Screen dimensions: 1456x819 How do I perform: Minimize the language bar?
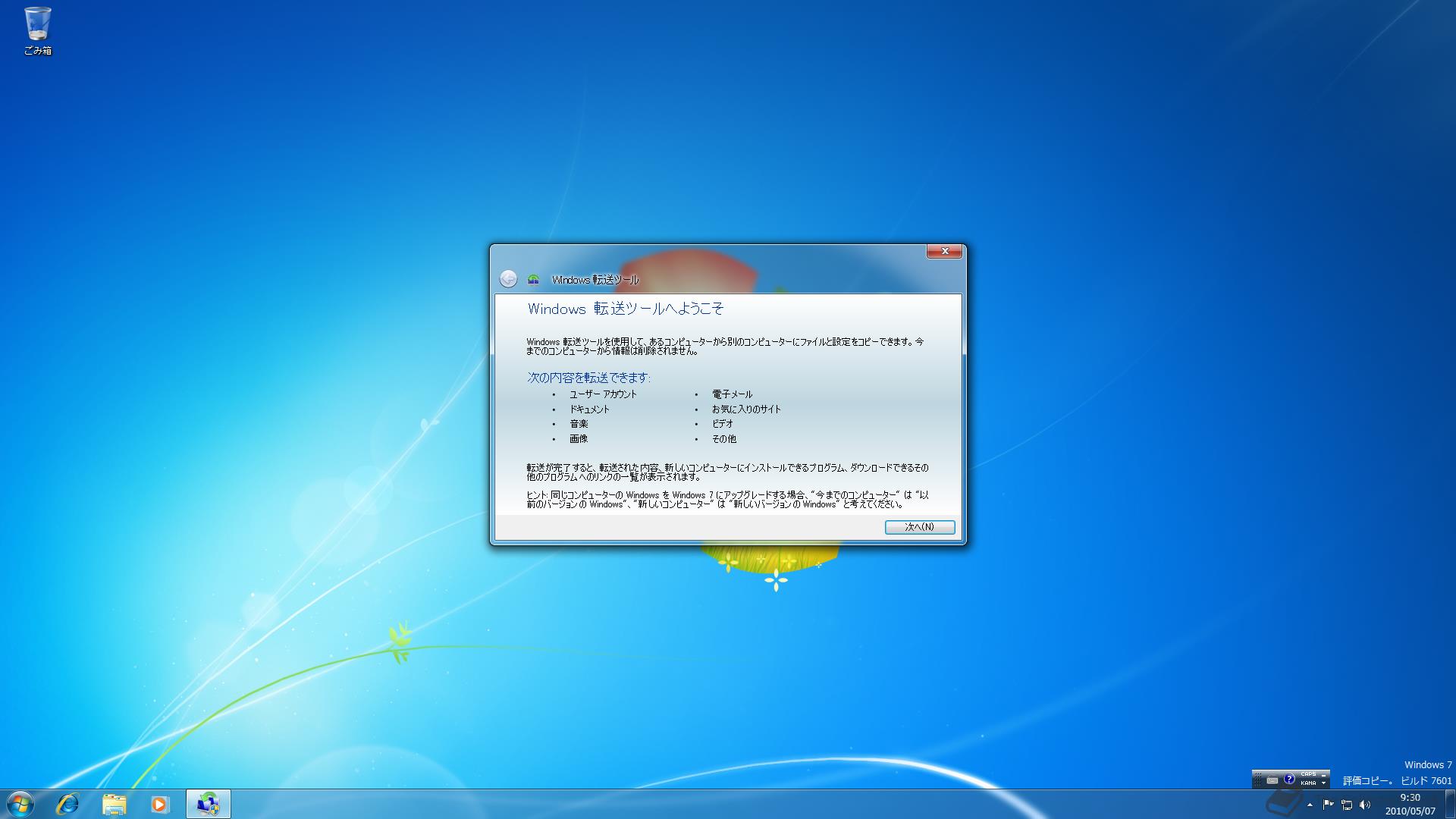1323,776
